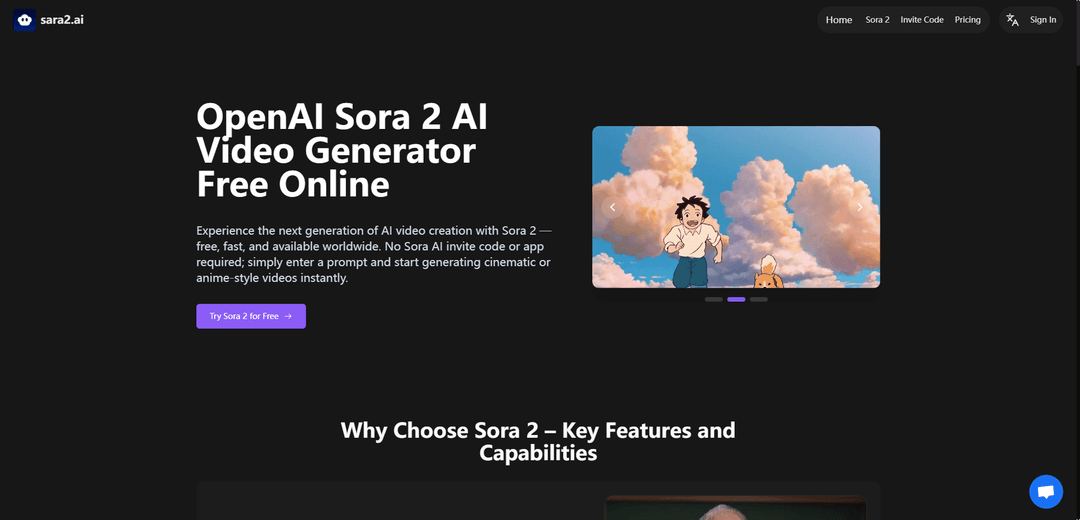This screenshot has height=520, width=1080.
Task: Navigate to the Pricing page
Action: pyautogui.click(x=967, y=20)
